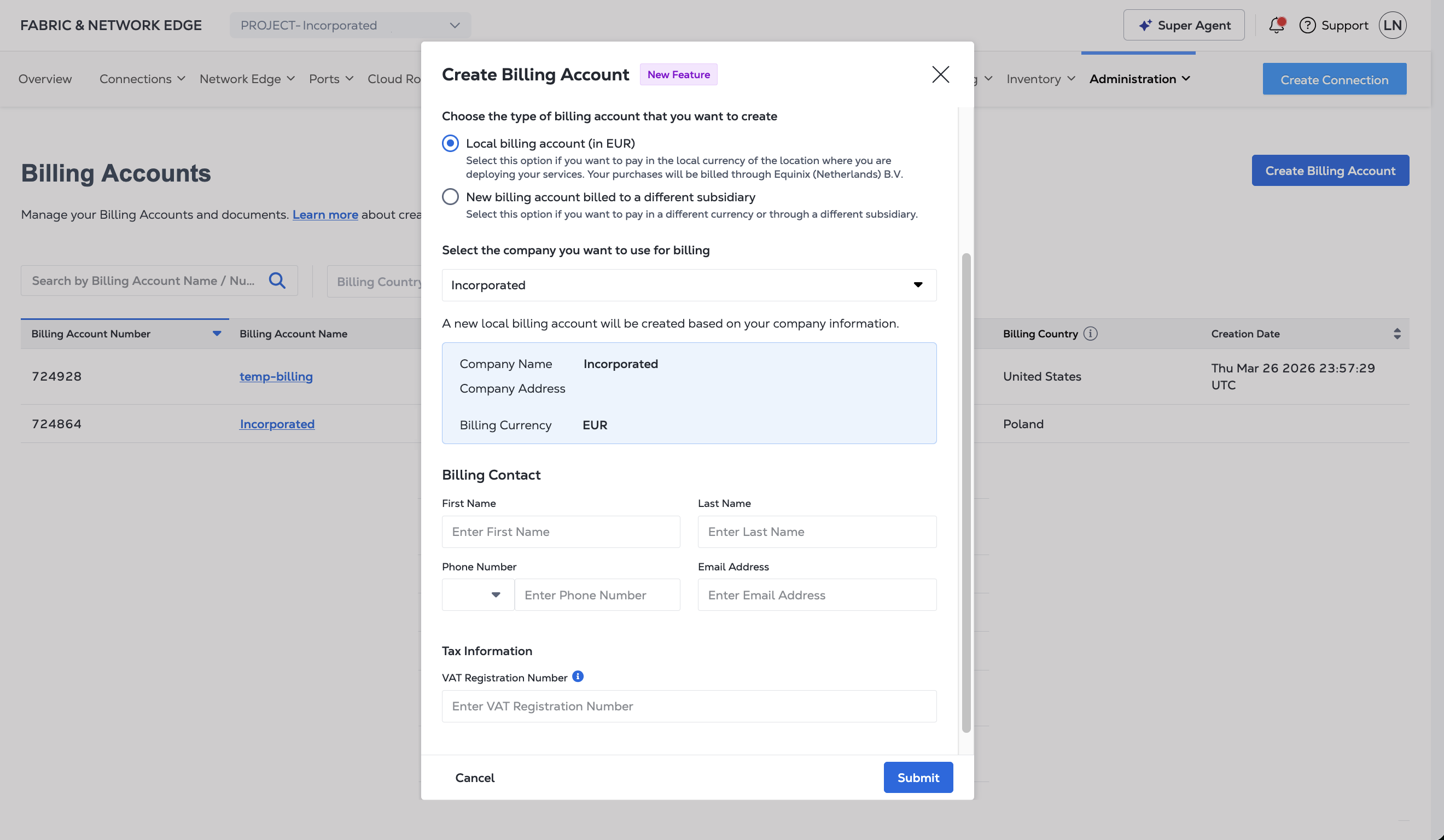Click the search magnifier icon
This screenshot has height=840, width=1444.
pos(277,281)
